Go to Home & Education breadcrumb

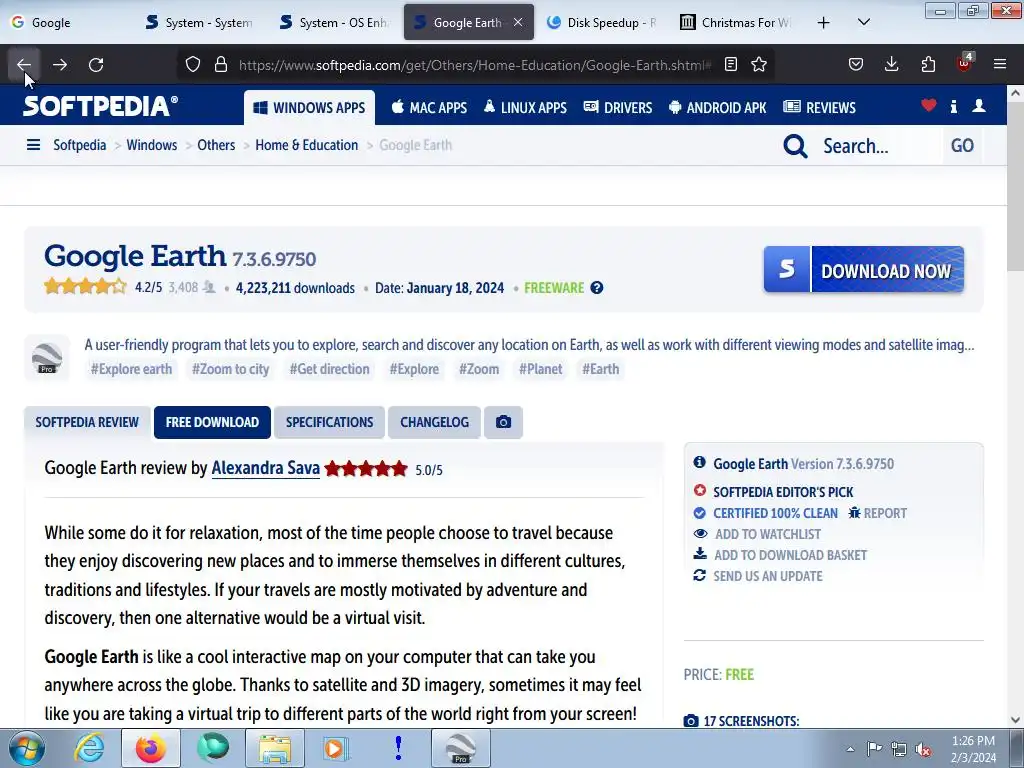(306, 145)
